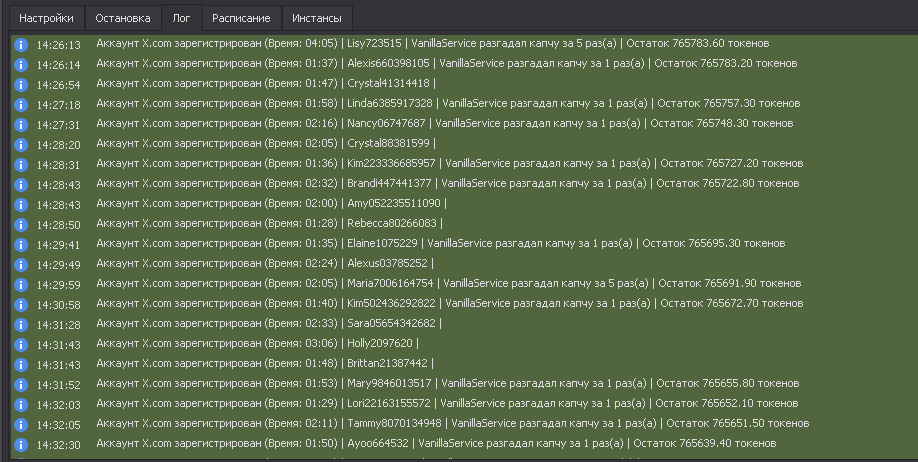Click info icon of 14:29:49 log entry
The image size is (918, 462).
click(21, 265)
